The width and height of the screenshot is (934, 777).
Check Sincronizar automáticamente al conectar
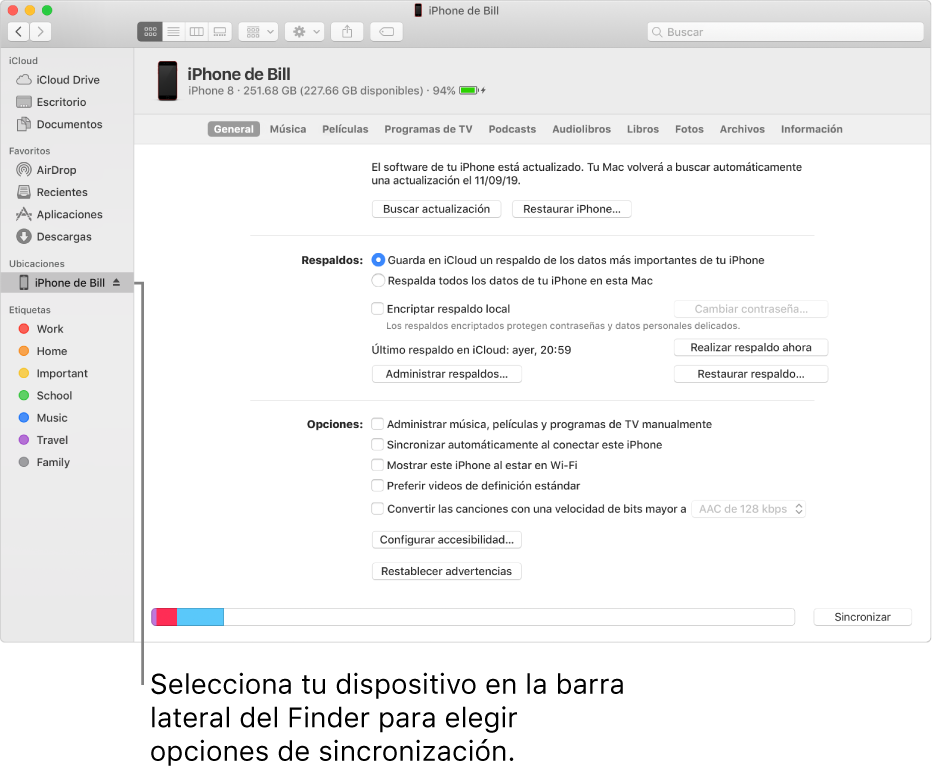tap(378, 445)
